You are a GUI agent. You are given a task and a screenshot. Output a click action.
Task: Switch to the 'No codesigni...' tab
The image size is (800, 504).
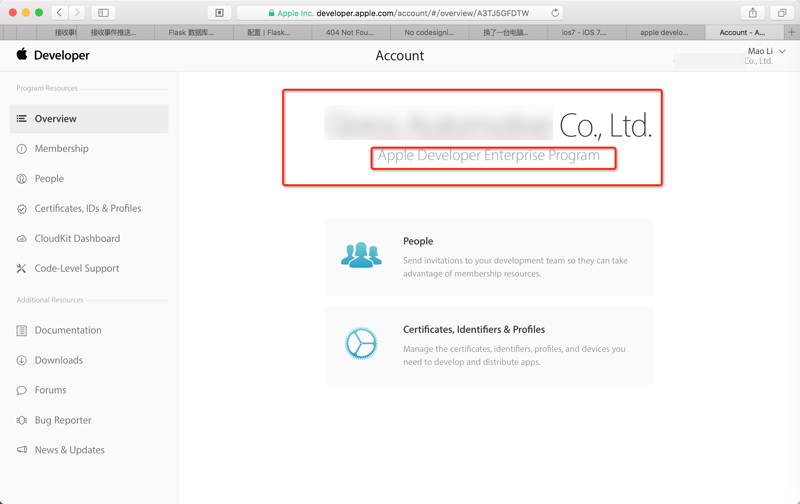pos(429,32)
